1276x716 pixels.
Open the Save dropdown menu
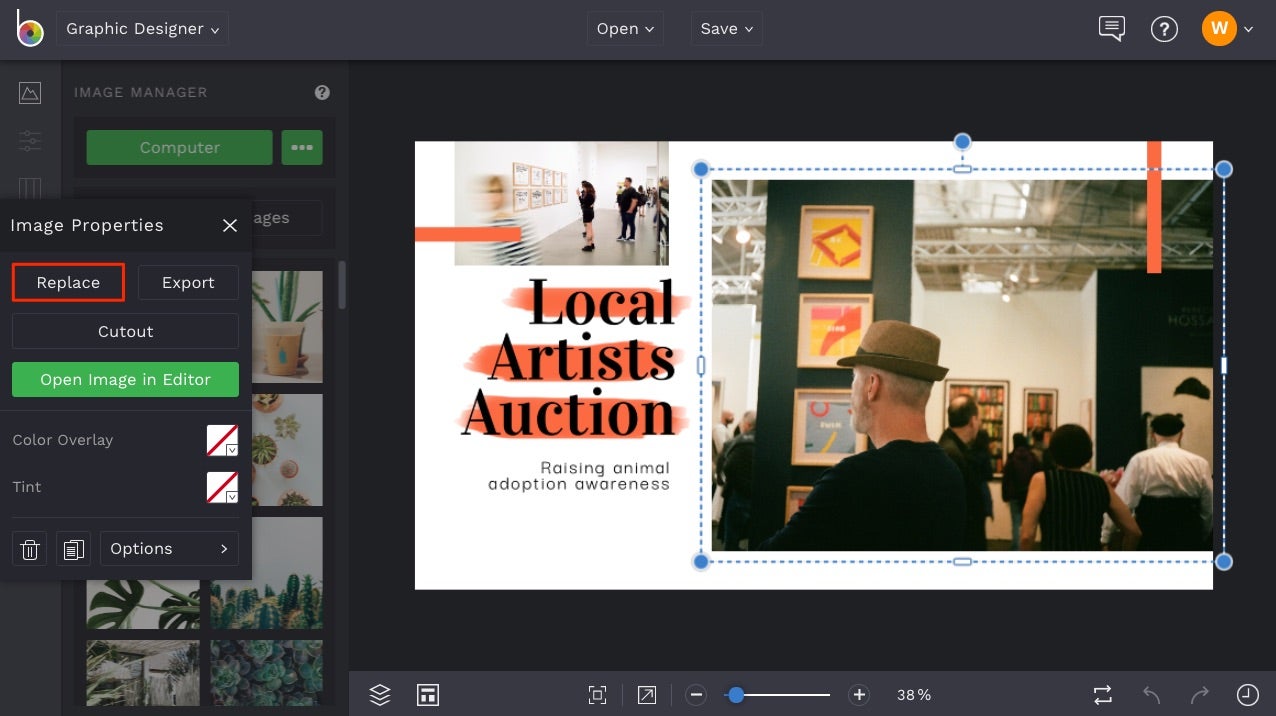click(726, 28)
